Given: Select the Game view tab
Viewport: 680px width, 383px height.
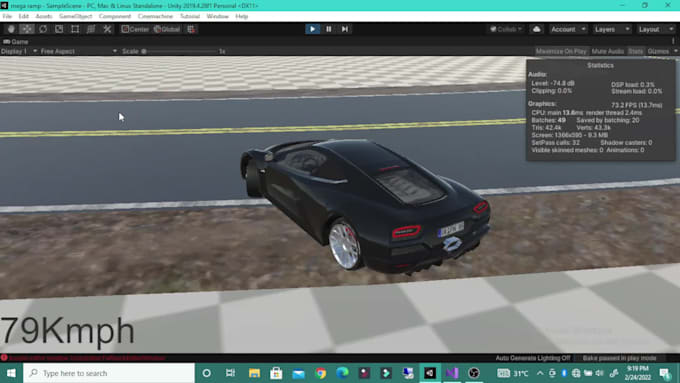Looking at the screenshot, I should point(16,42).
